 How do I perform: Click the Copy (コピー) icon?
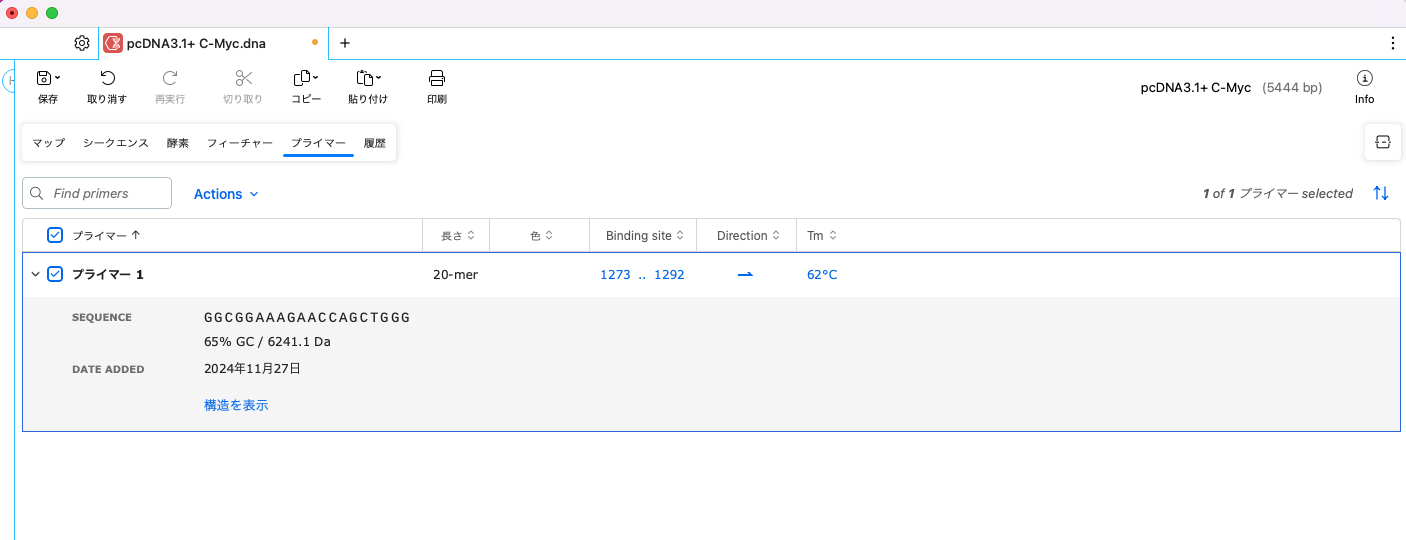[304, 78]
